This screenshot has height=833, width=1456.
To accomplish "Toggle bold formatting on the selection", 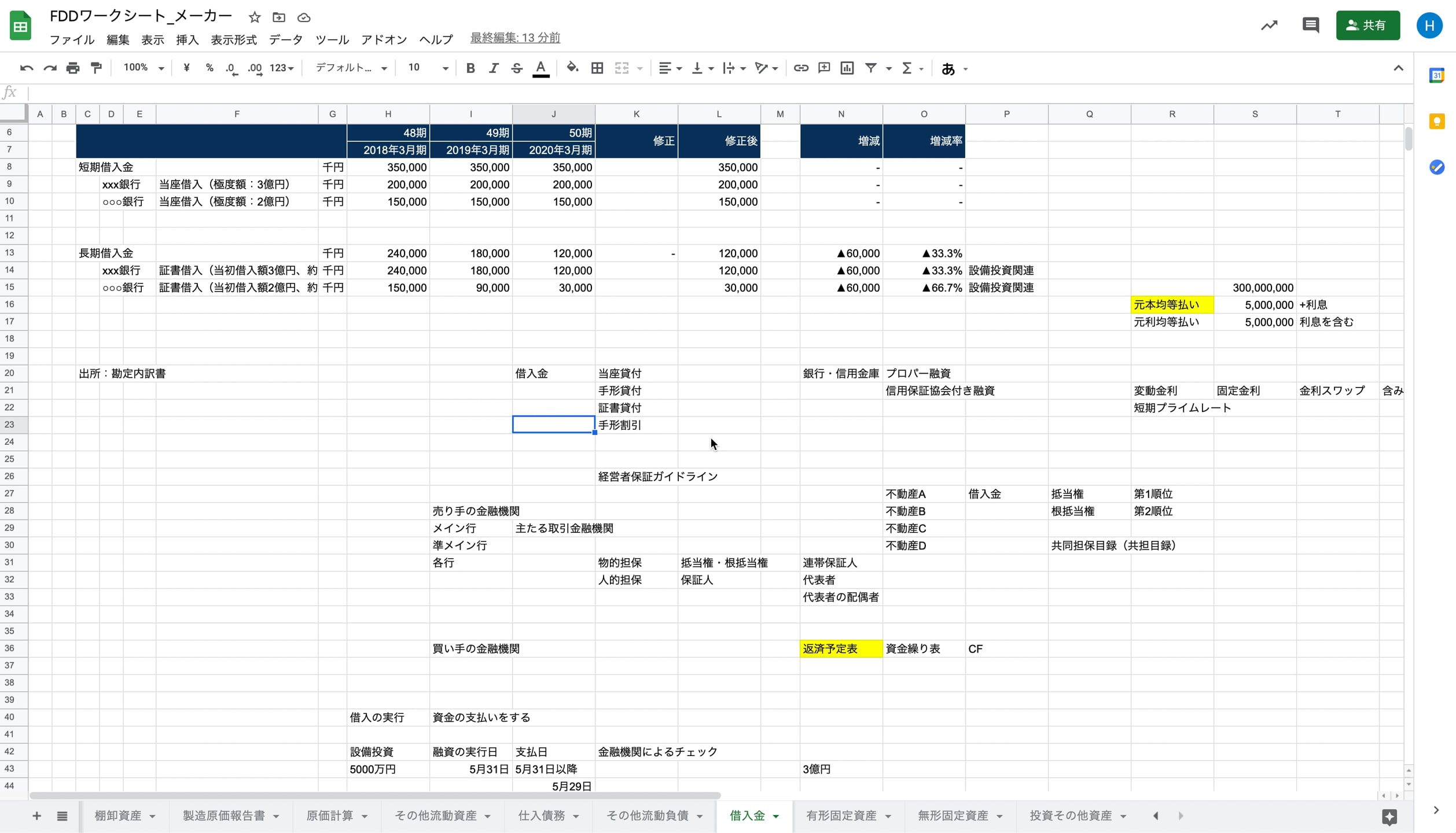I will tap(470, 68).
